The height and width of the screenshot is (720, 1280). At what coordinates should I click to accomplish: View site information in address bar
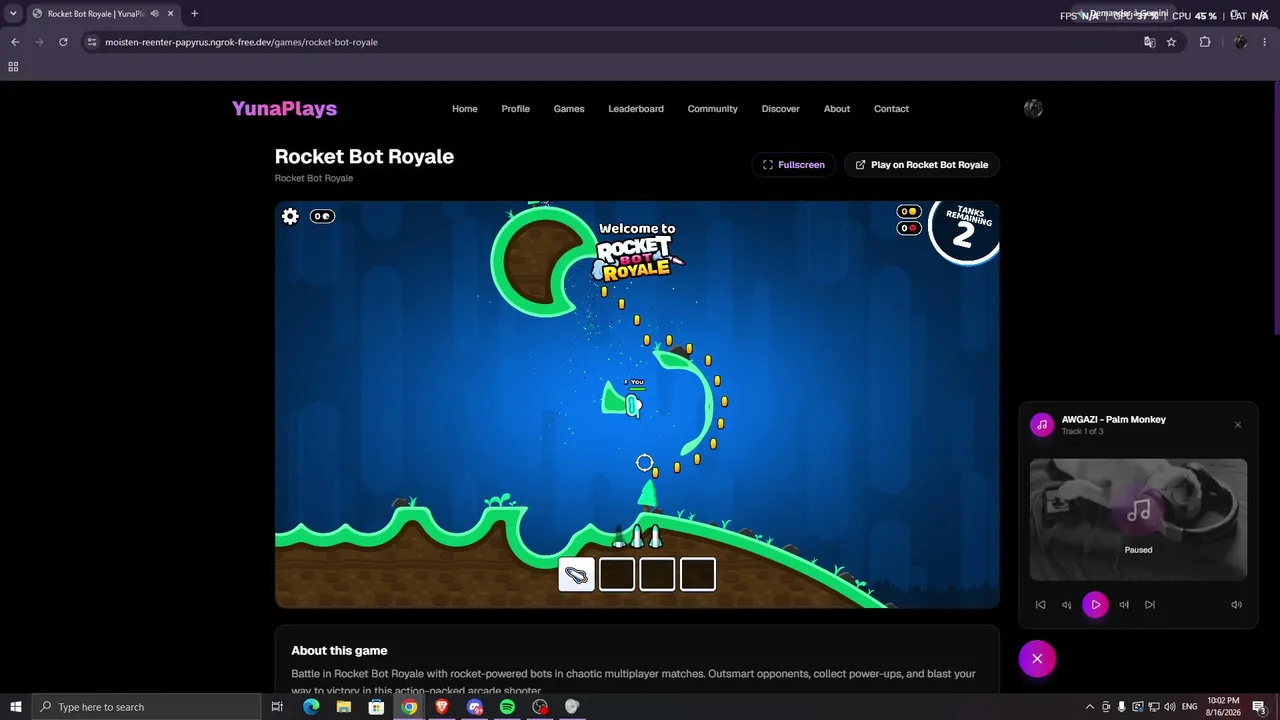click(x=92, y=42)
